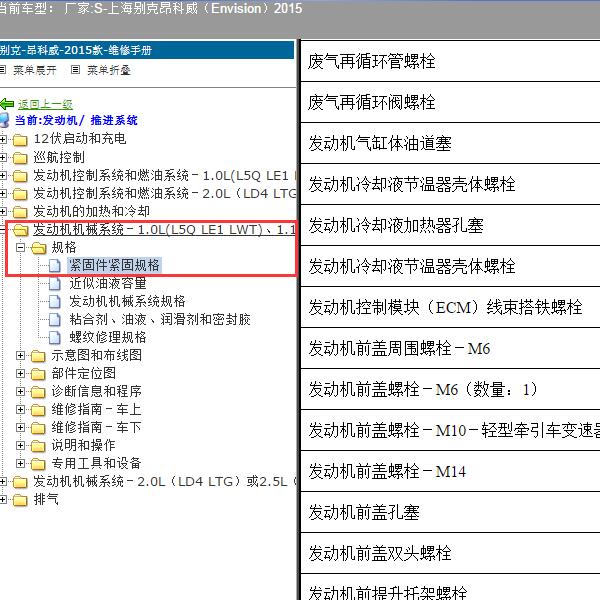Click 发动机冷却液加热器孔塞 row
This screenshot has width=600, height=600.
(x=450, y=225)
